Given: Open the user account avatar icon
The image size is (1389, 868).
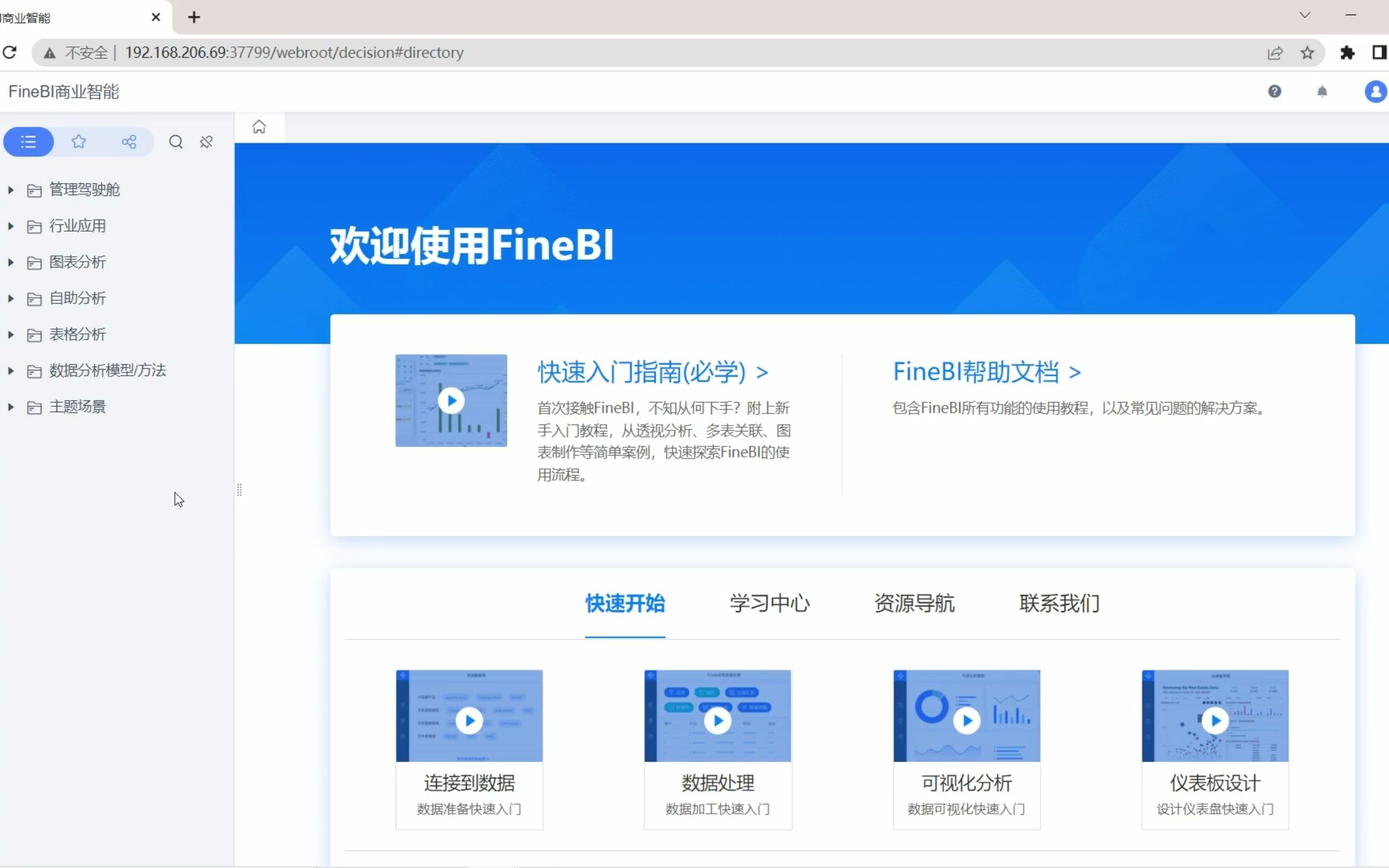Looking at the screenshot, I should [1376, 92].
